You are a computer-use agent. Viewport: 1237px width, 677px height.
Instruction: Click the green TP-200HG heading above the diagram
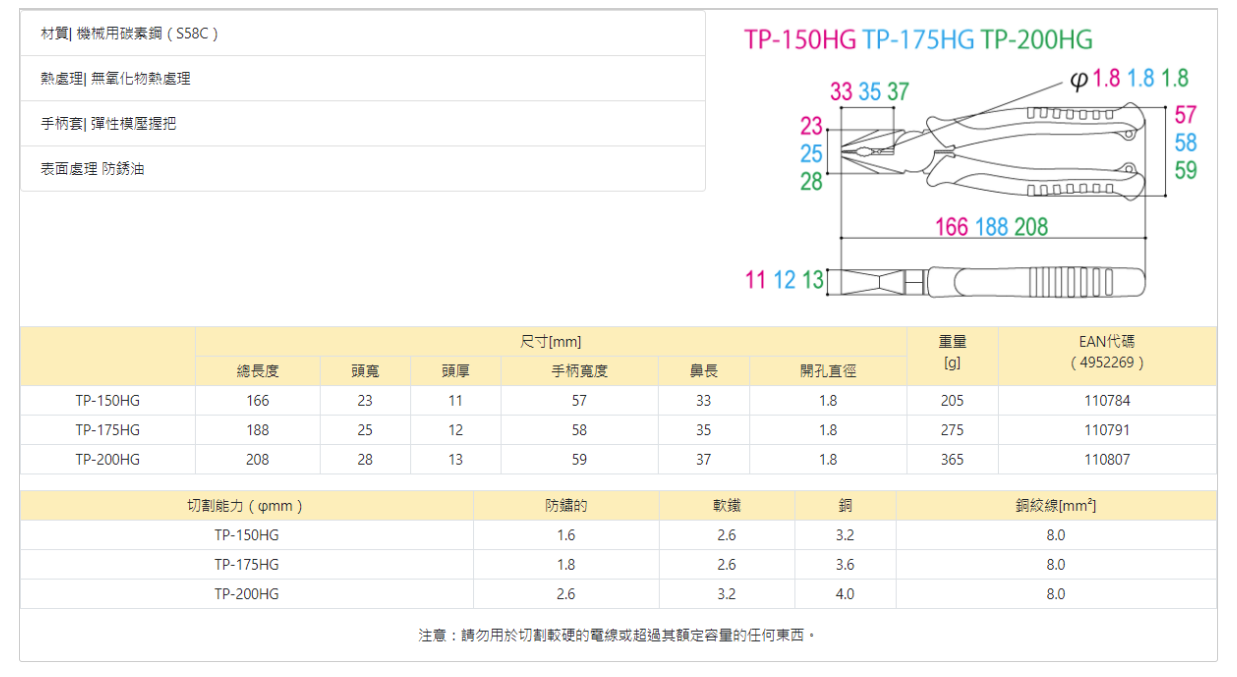[1037, 40]
